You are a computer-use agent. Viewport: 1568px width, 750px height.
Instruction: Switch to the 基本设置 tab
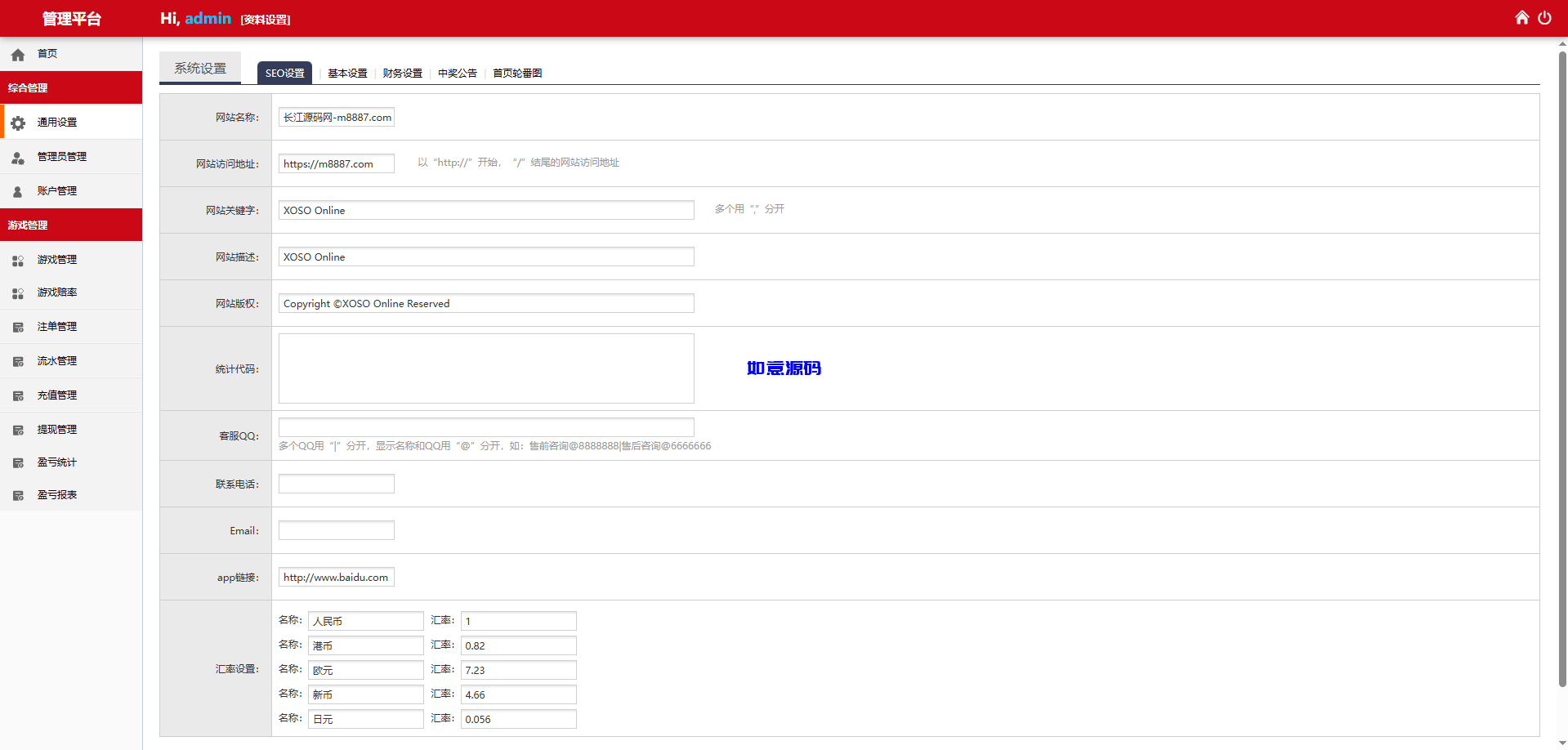pyautogui.click(x=347, y=73)
